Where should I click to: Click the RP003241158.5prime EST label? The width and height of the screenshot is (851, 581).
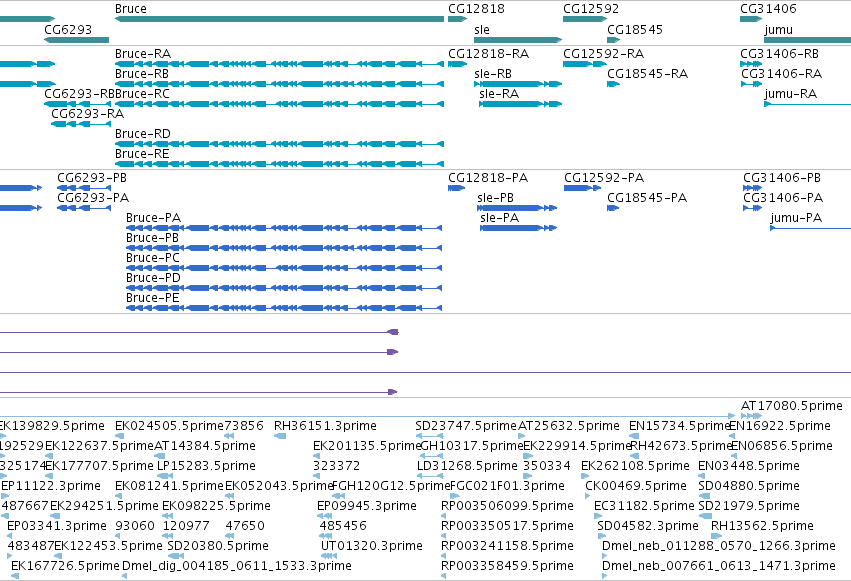point(507,546)
